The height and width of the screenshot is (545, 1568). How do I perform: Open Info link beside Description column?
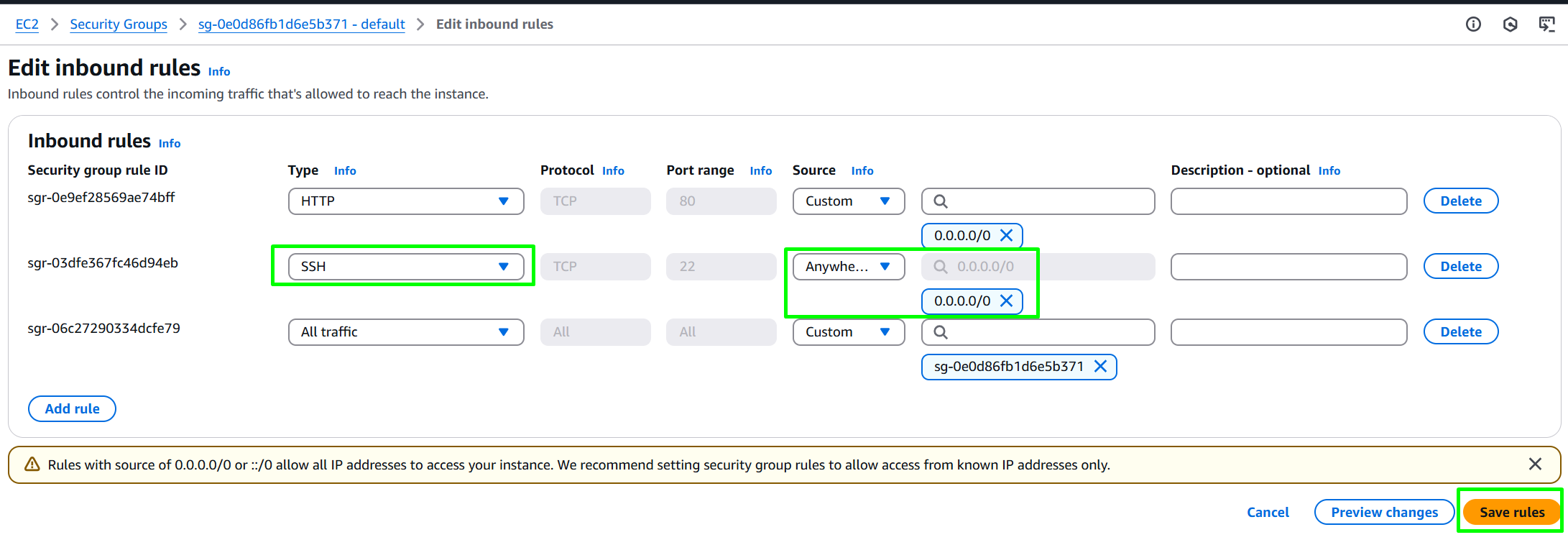(x=1329, y=171)
